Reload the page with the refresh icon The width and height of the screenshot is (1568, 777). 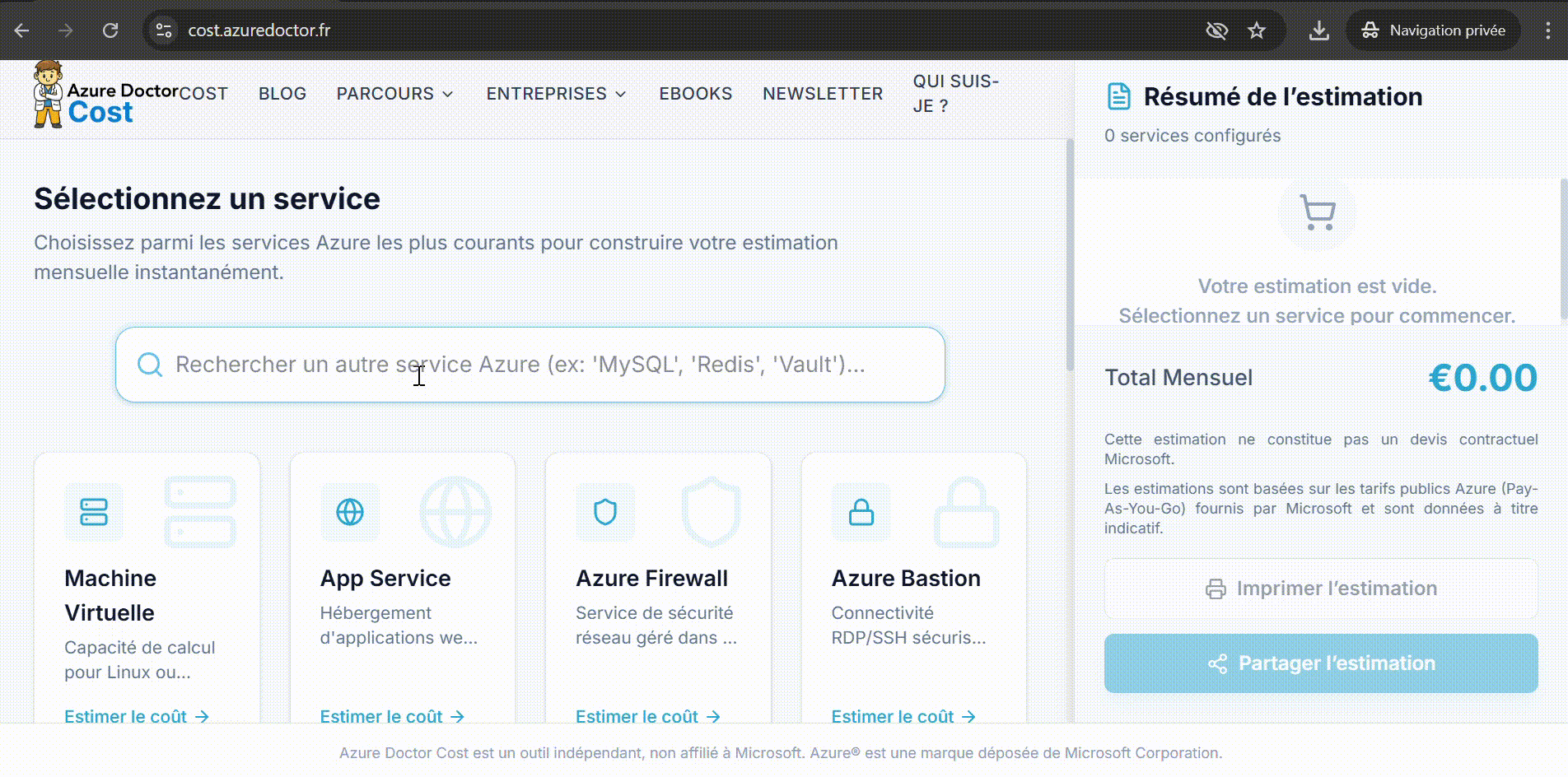[x=110, y=30]
